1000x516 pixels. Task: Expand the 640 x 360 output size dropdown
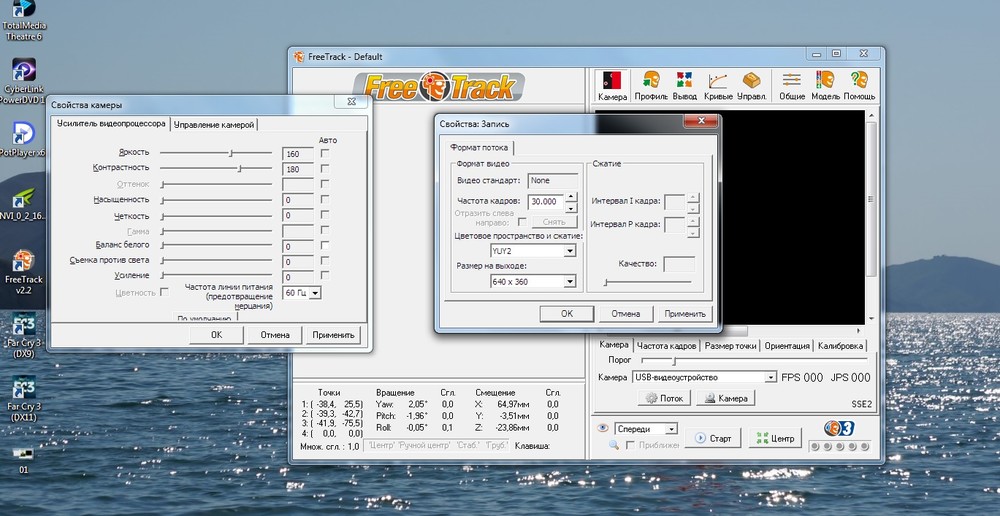point(570,282)
